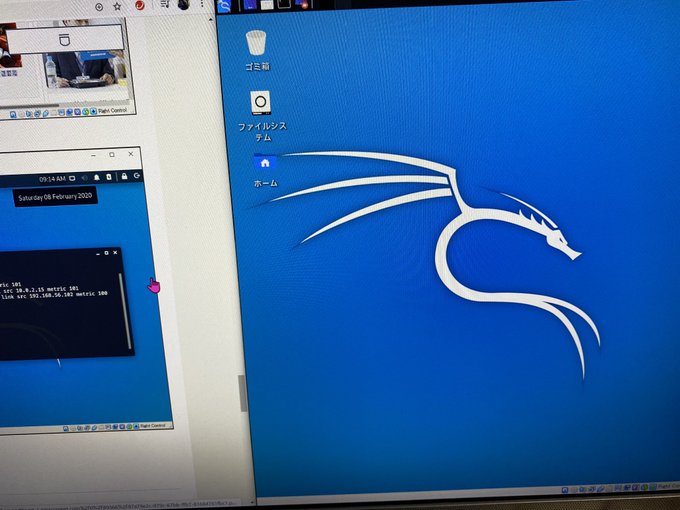Open the browser three-dot menu

[202, 4]
